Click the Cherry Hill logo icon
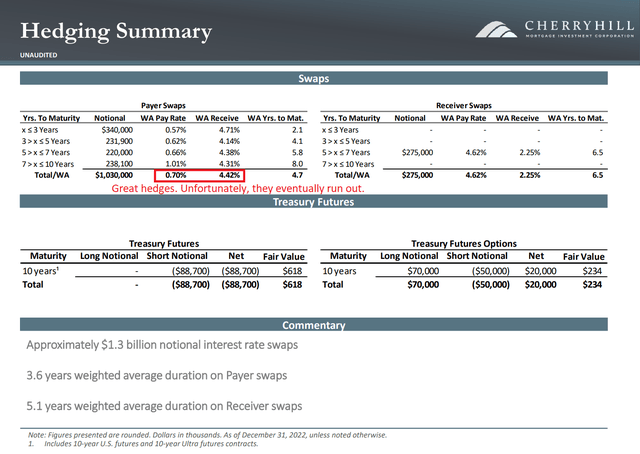The width and height of the screenshot is (640, 454). click(496, 29)
